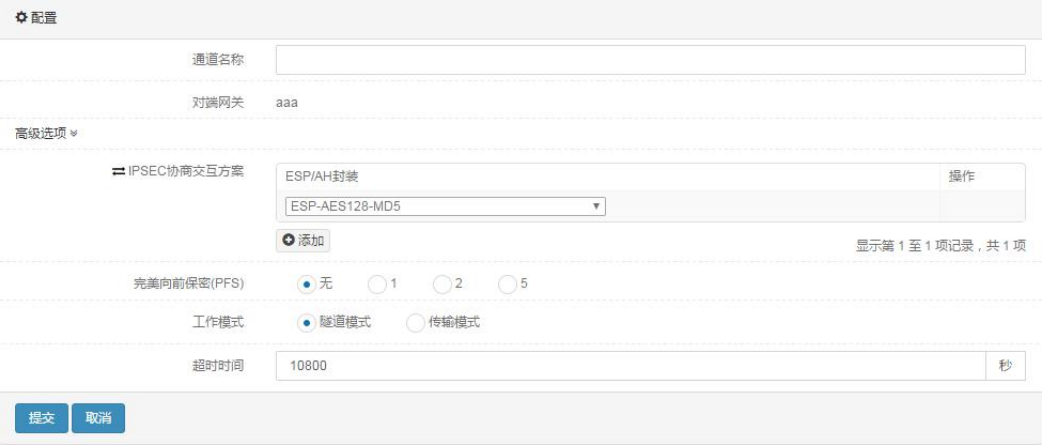Screen dimensions: 1043x447
Task: Click the 工作模式 label
Action: pyautogui.click(x=218, y=323)
